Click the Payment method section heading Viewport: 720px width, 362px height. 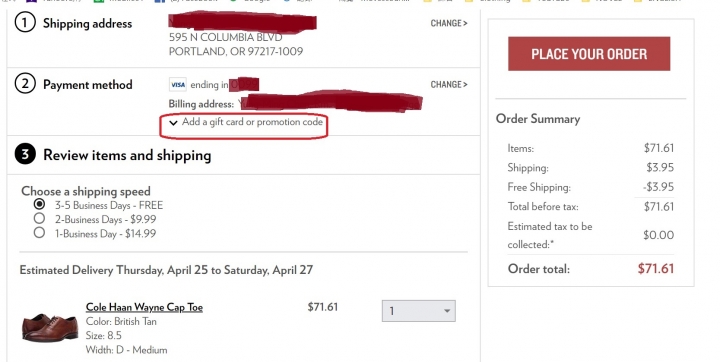click(x=88, y=85)
